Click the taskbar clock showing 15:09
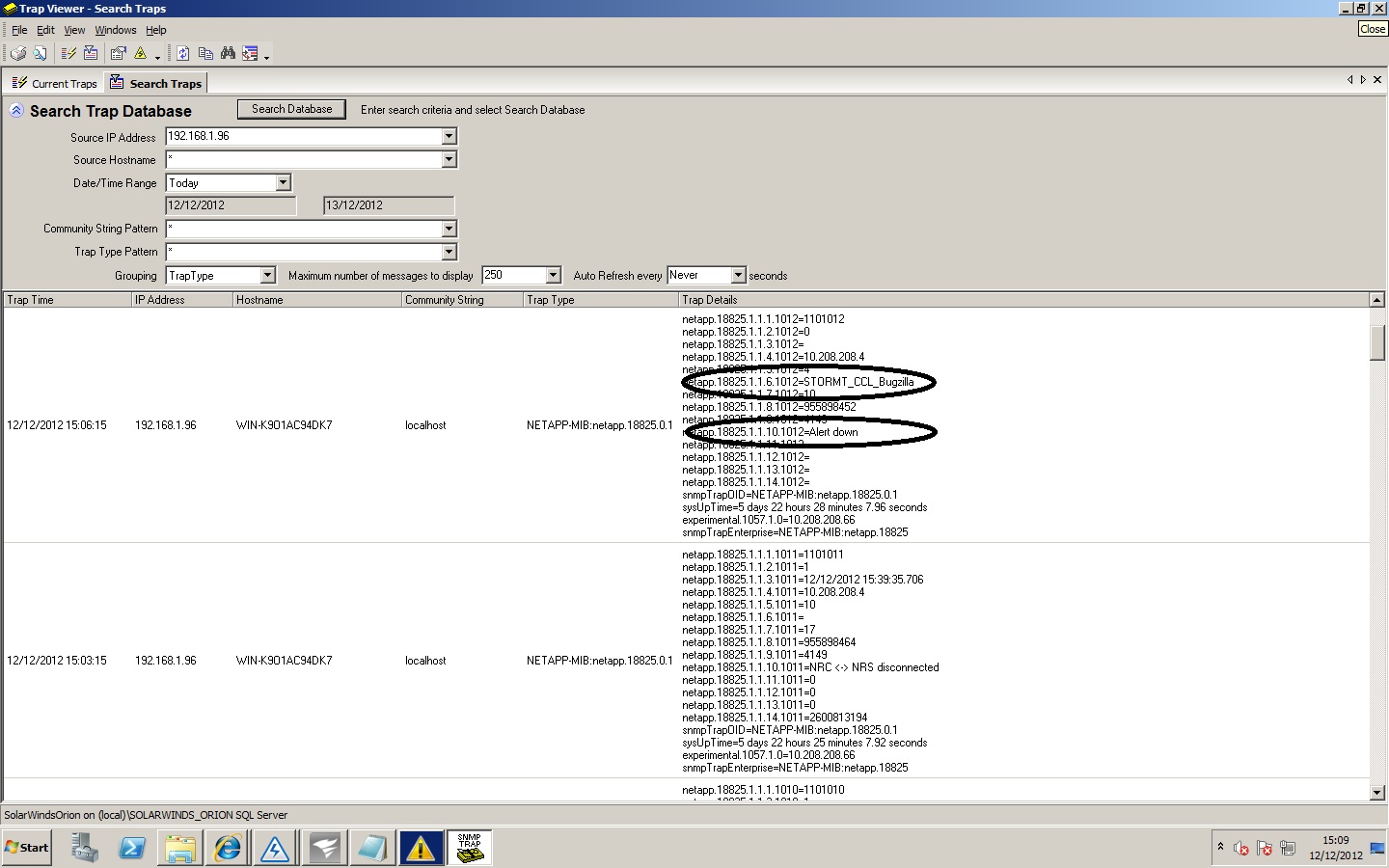 point(1336,848)
